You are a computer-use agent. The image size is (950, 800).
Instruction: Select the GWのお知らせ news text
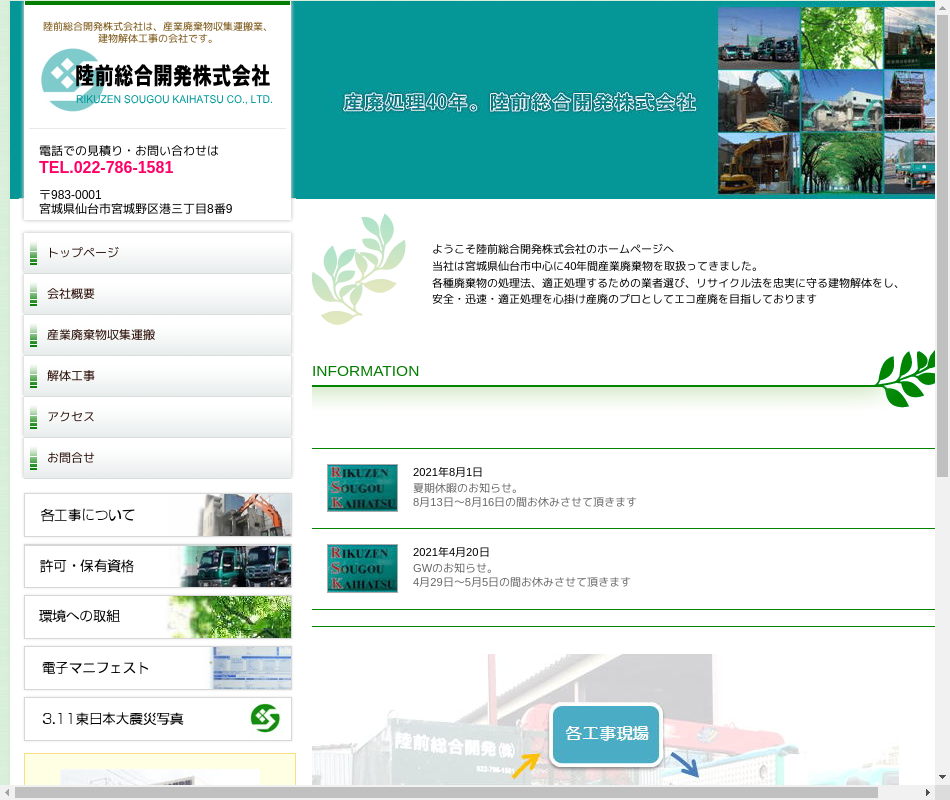tap(453, 568)
